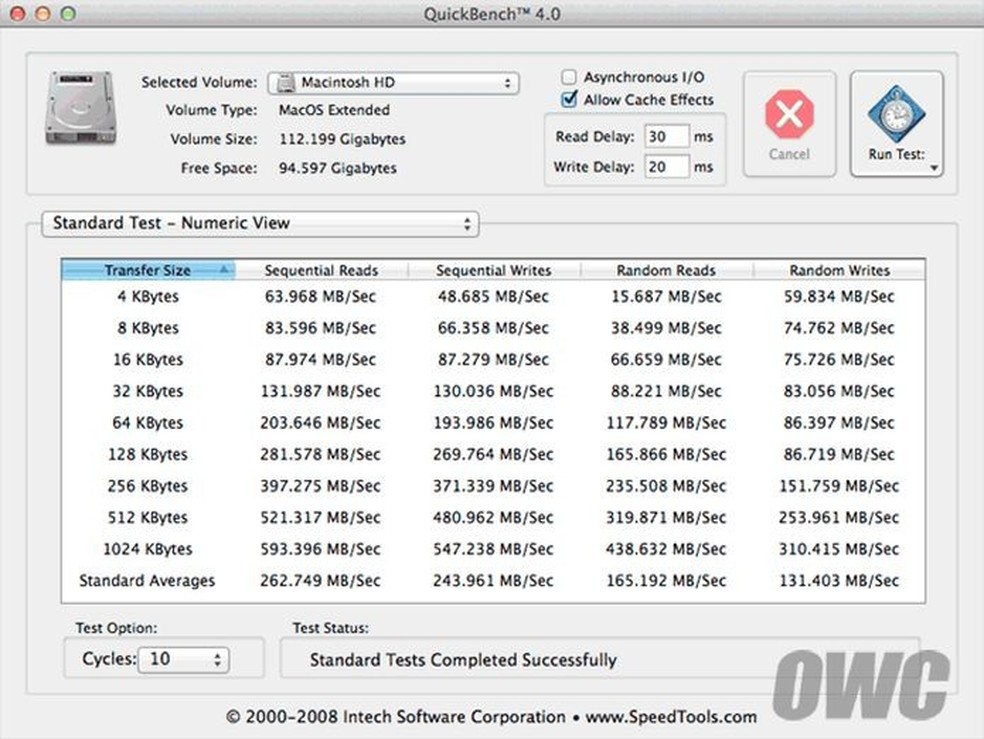Click inside the Read Delay field
The height and width of the screenshot is (739, 984).
click(667, 135)
